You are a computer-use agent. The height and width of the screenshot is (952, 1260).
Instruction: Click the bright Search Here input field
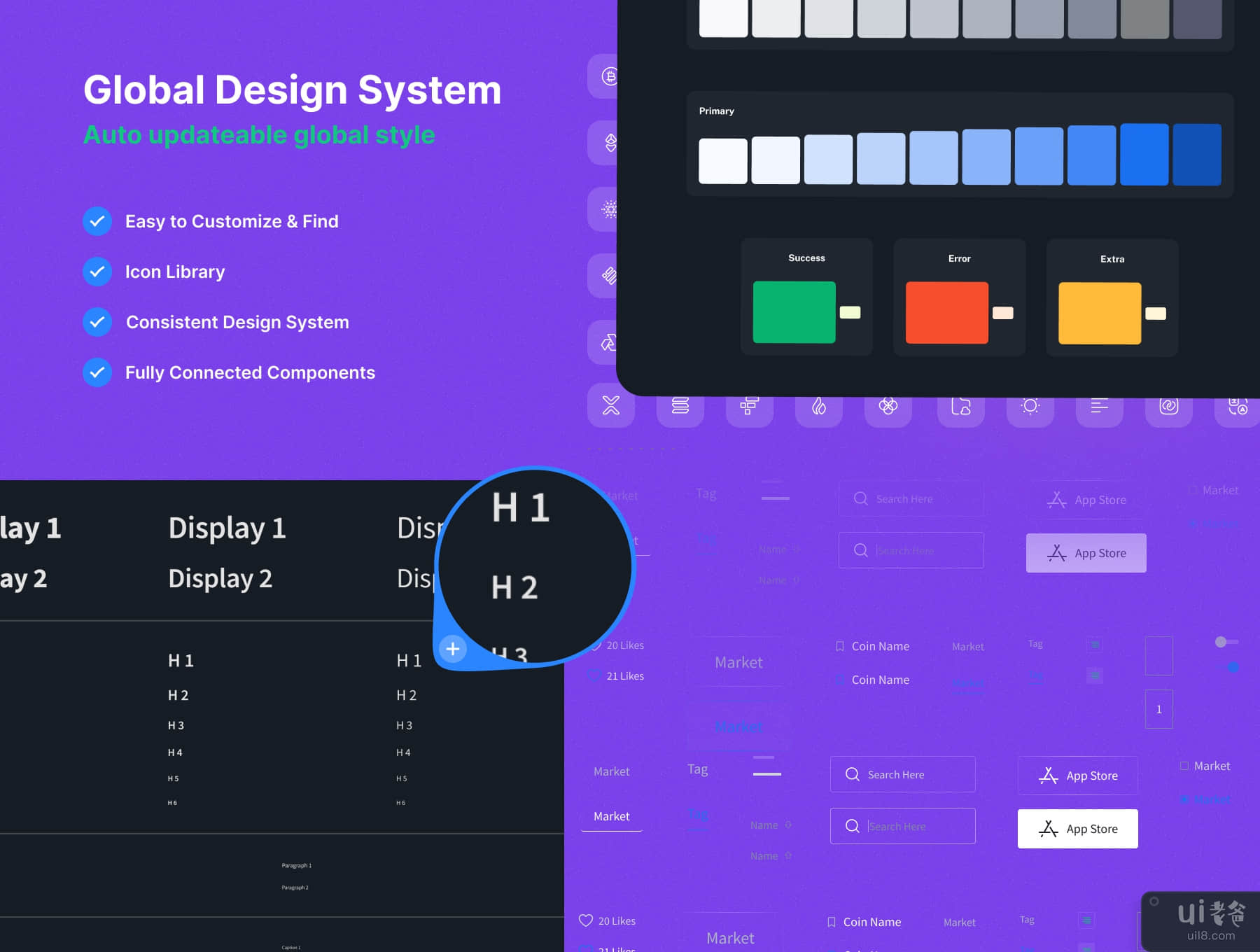point(902,774)
